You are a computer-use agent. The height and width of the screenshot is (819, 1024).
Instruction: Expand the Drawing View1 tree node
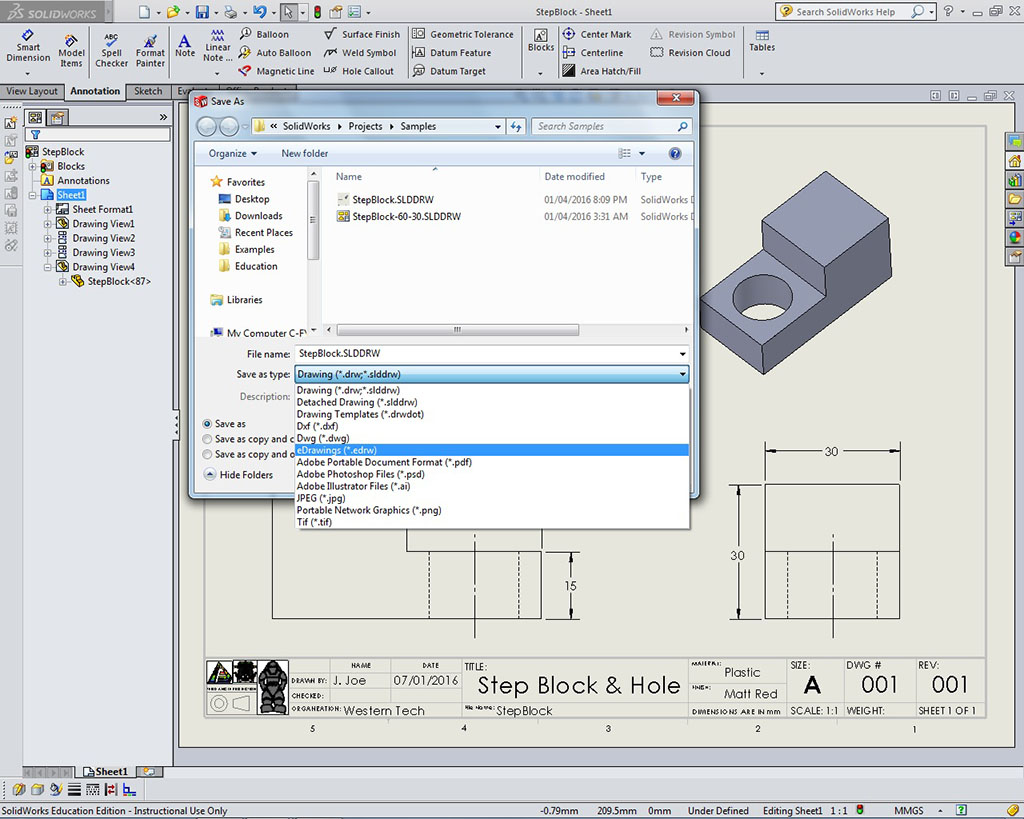click(47, 224)
